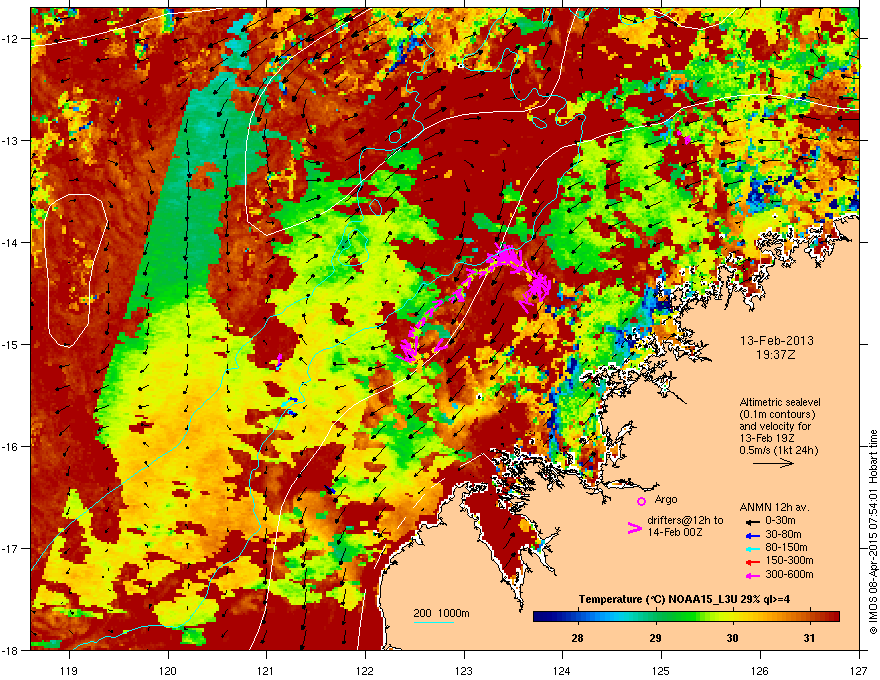Click the '19:37Z' time label
Image resolution: width=880 pixels, height=680 pixels.
pos(776,355)
